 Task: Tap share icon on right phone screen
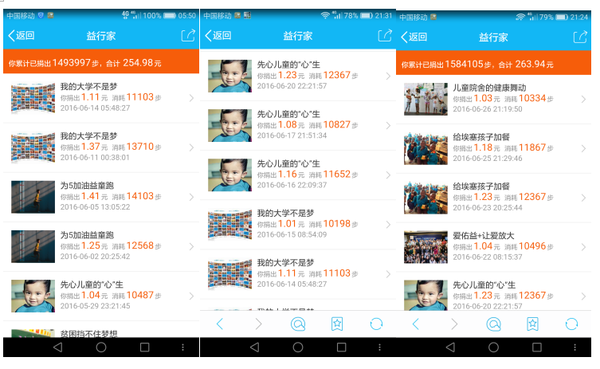[x=580, y=37]
